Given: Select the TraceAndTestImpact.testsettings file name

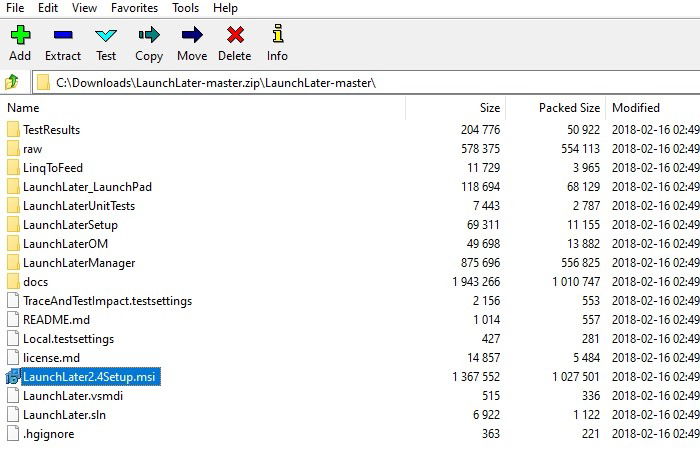Looking at the screenshot, I should coord(108,300).
